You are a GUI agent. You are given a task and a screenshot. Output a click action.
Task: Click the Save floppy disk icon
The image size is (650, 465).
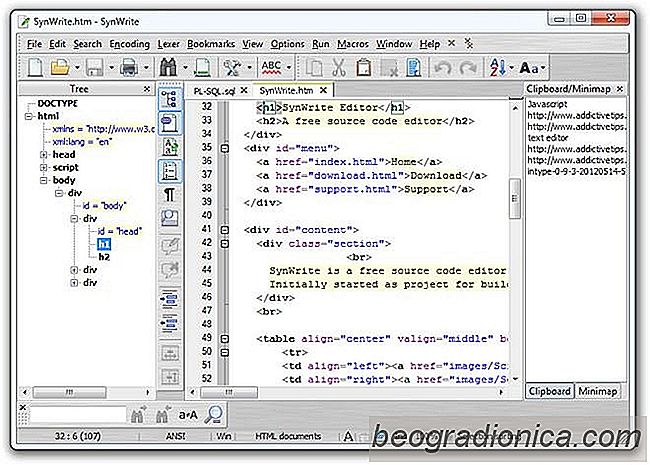[x=95, y=67]
